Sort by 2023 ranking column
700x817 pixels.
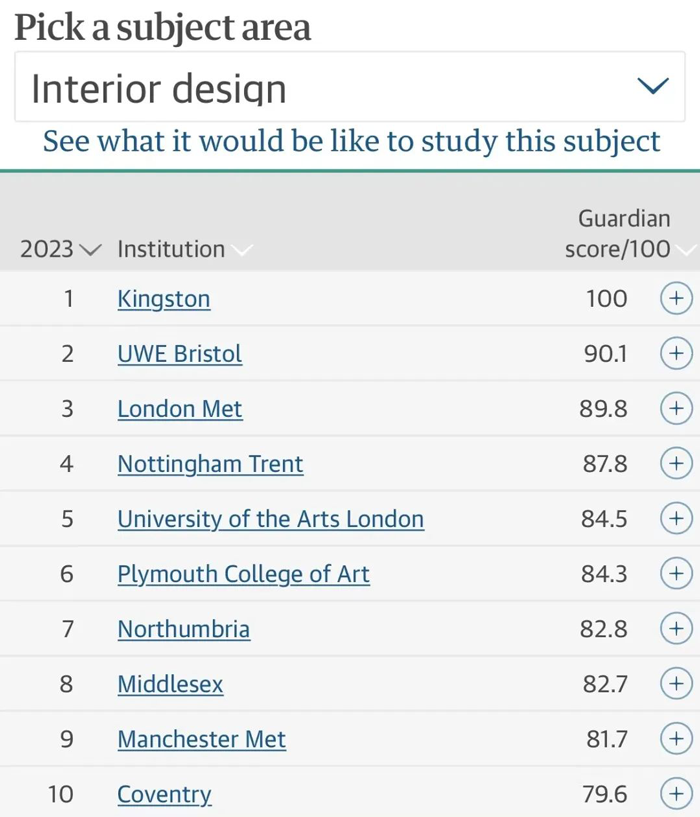(x=60, y=249)
